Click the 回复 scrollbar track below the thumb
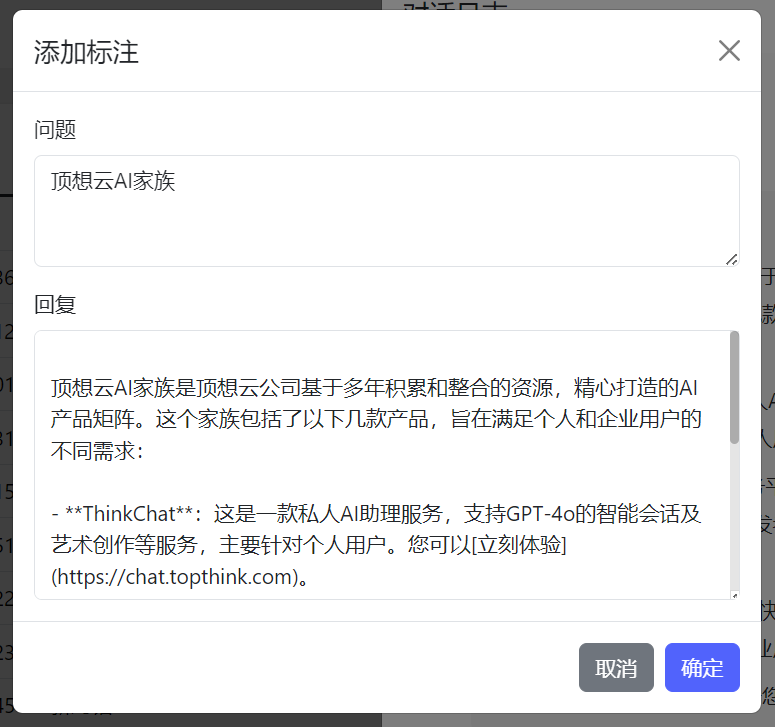 (734, 520)
